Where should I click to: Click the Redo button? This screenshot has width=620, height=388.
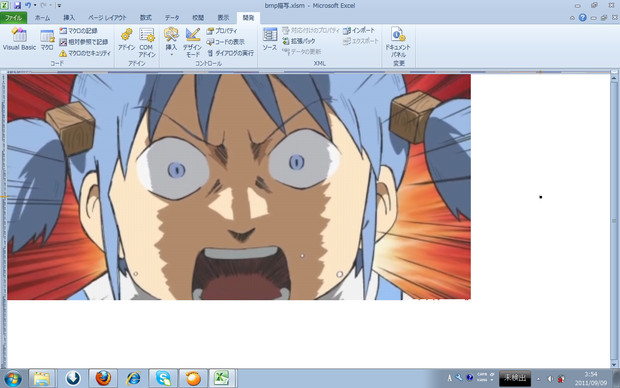(x=43, y=6)
